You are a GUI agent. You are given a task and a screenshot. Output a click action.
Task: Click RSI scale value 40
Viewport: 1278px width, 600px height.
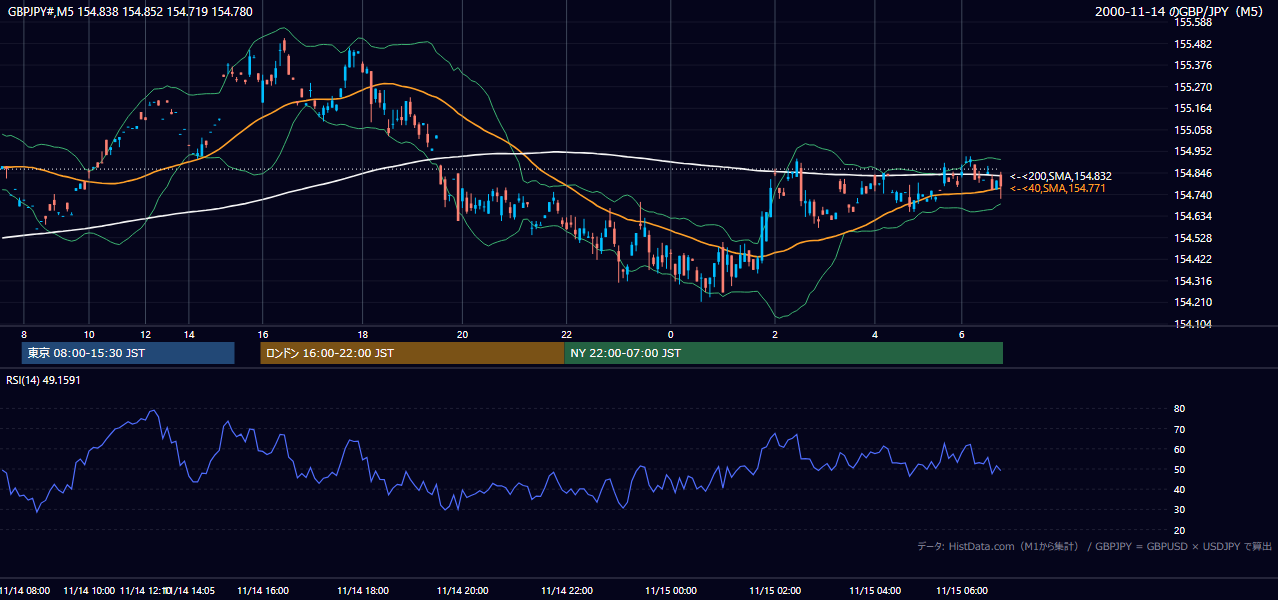click(1179, 489)
